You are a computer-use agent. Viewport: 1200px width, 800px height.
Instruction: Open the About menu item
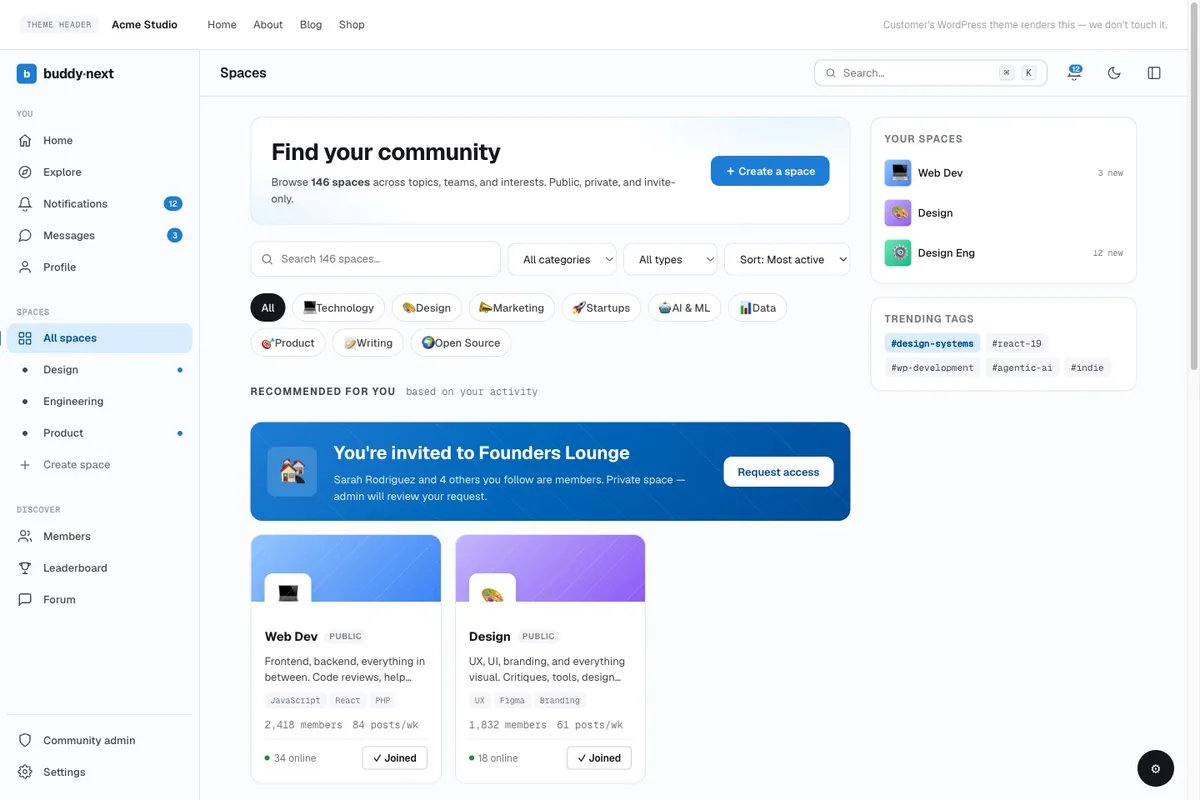[268, 24]
